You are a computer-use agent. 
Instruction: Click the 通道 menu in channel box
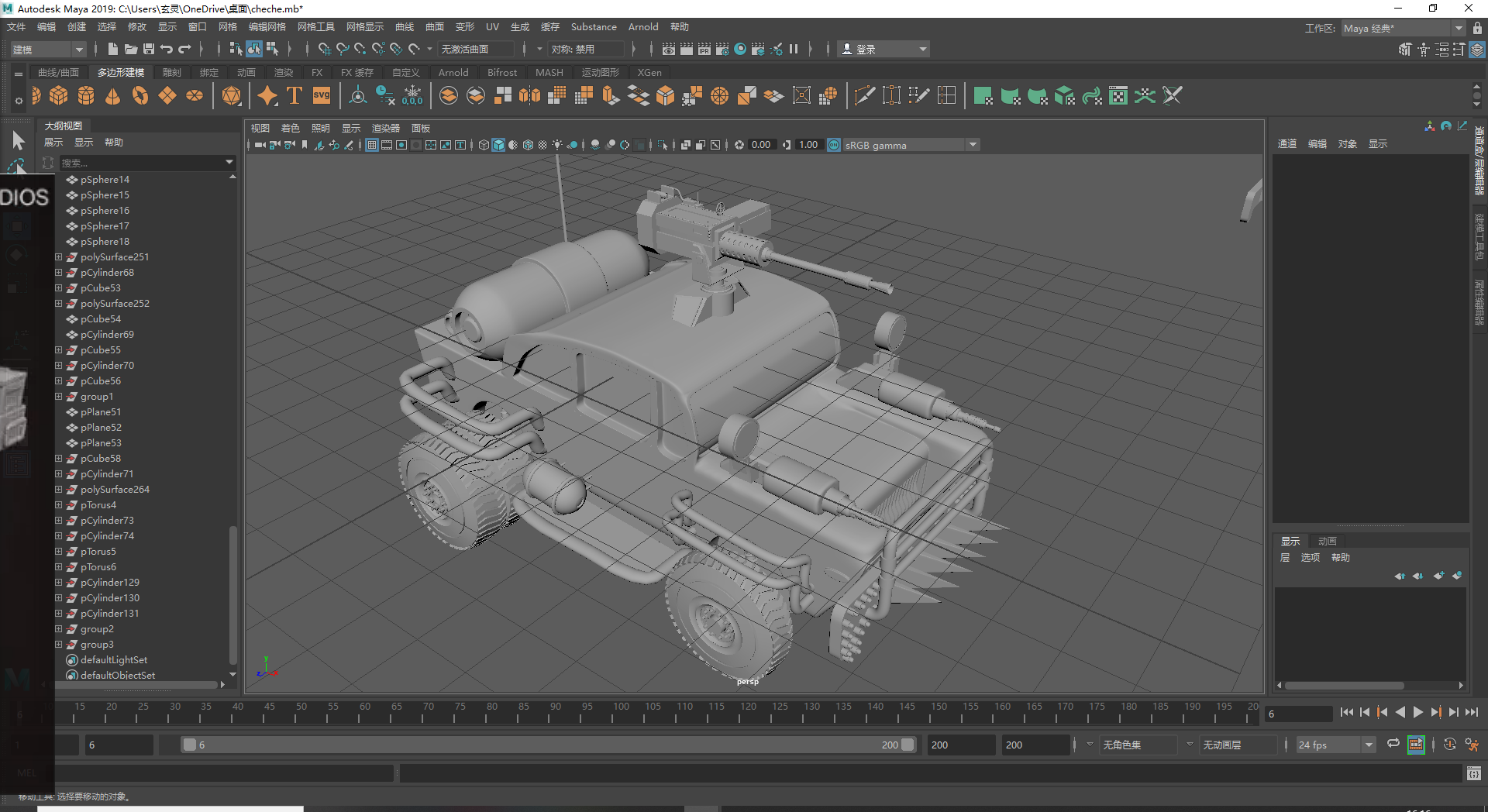(x=1287, y=144)
